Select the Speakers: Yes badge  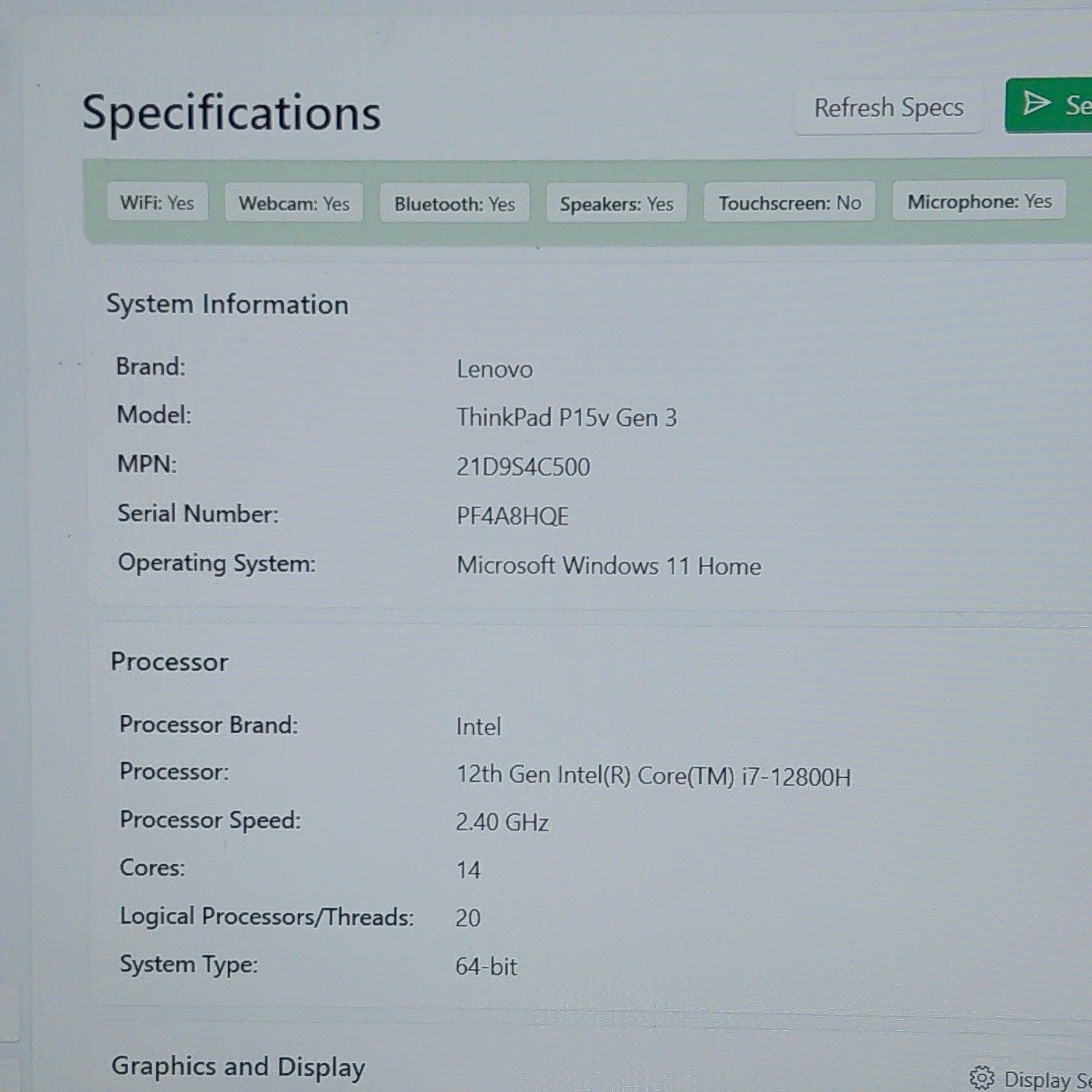click(617, 204)
